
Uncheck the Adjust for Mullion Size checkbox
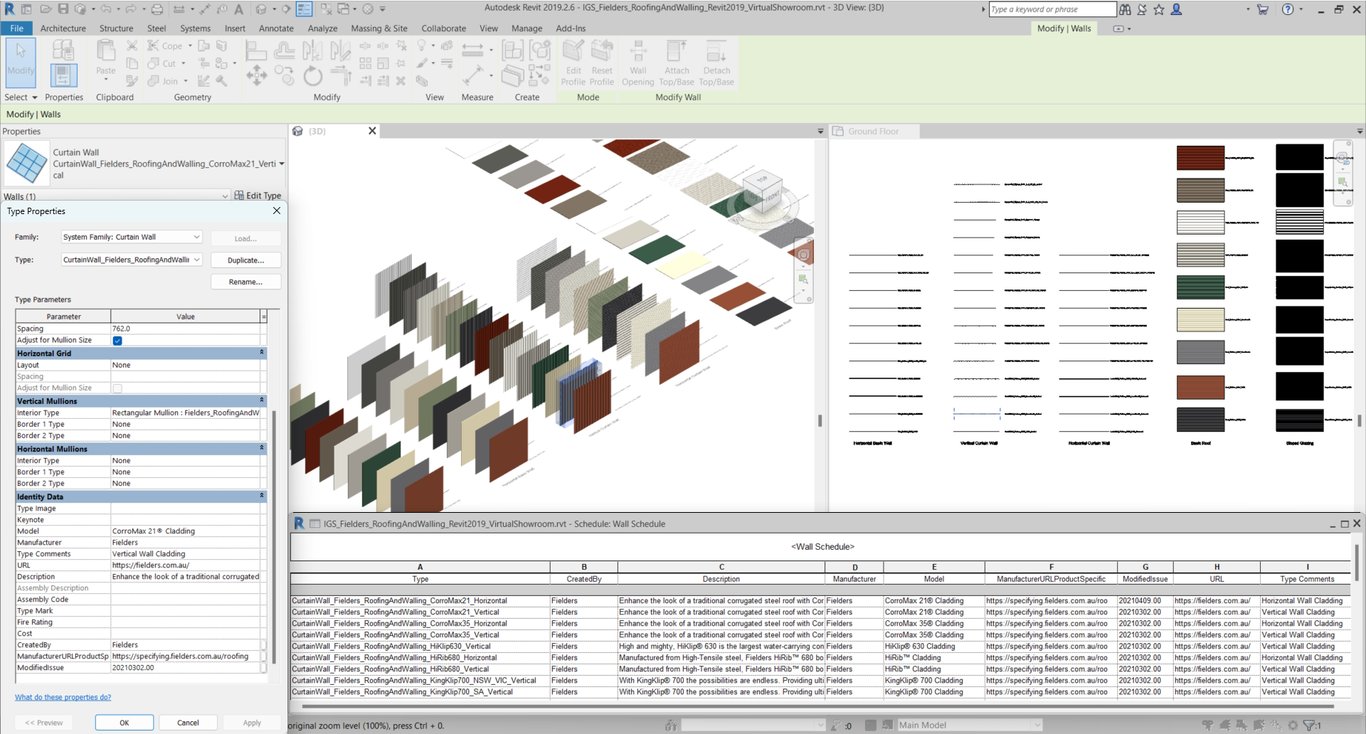pyautogui.click(x=118, y=341)
